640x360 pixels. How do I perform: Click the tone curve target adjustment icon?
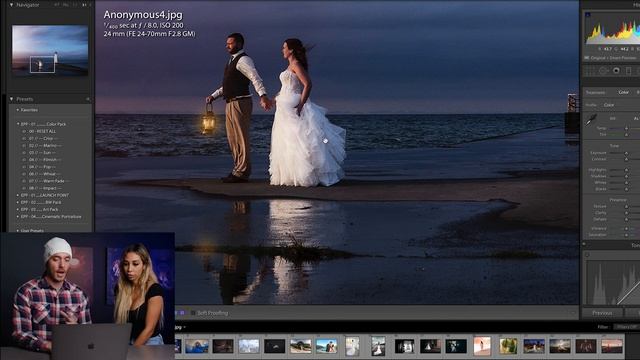587,255
